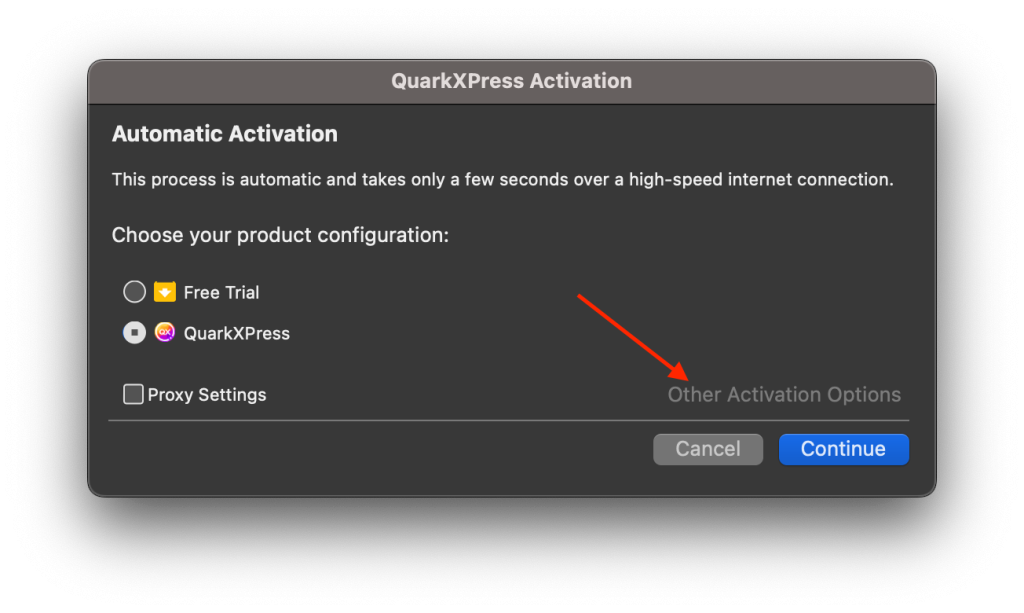Select the QuarkXPress configuration option
This screenshot has width=1024, height=613.
pos(134,332)
